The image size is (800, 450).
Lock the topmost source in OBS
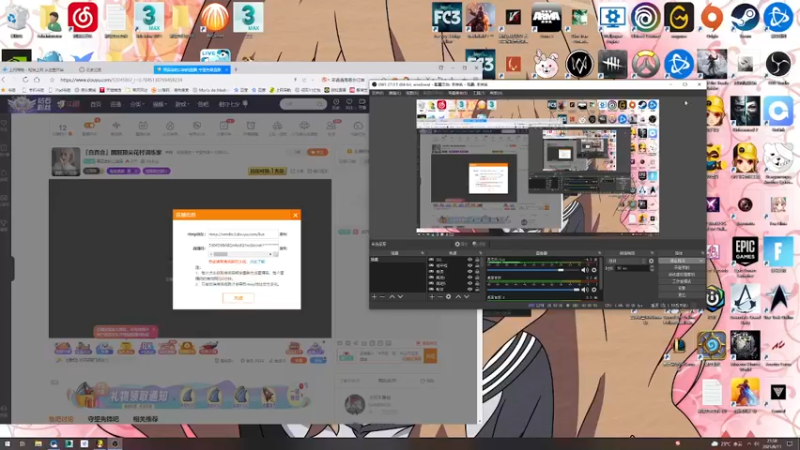pyautogui.click(x=477, y=260)
